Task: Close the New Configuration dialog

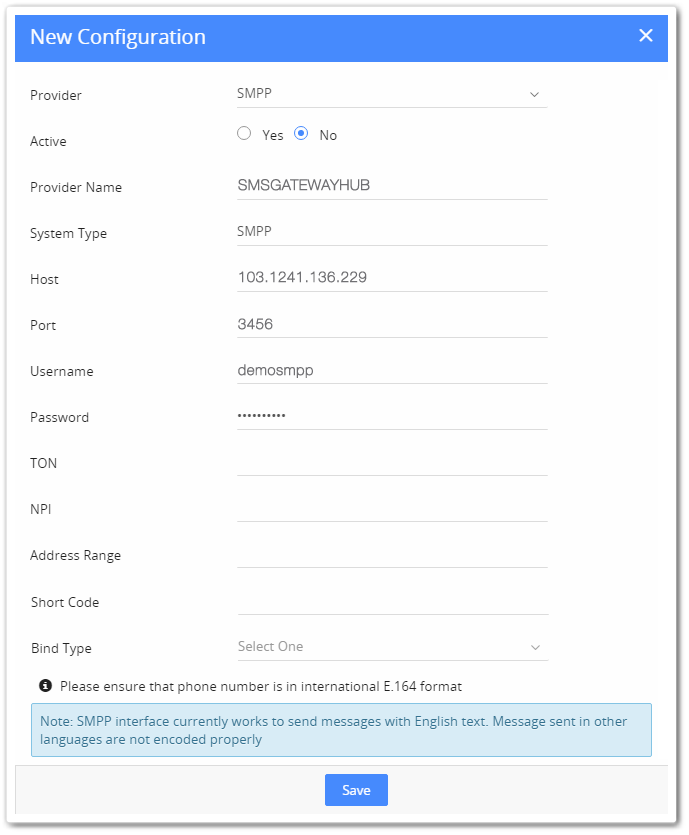Action: click(646, 36)
